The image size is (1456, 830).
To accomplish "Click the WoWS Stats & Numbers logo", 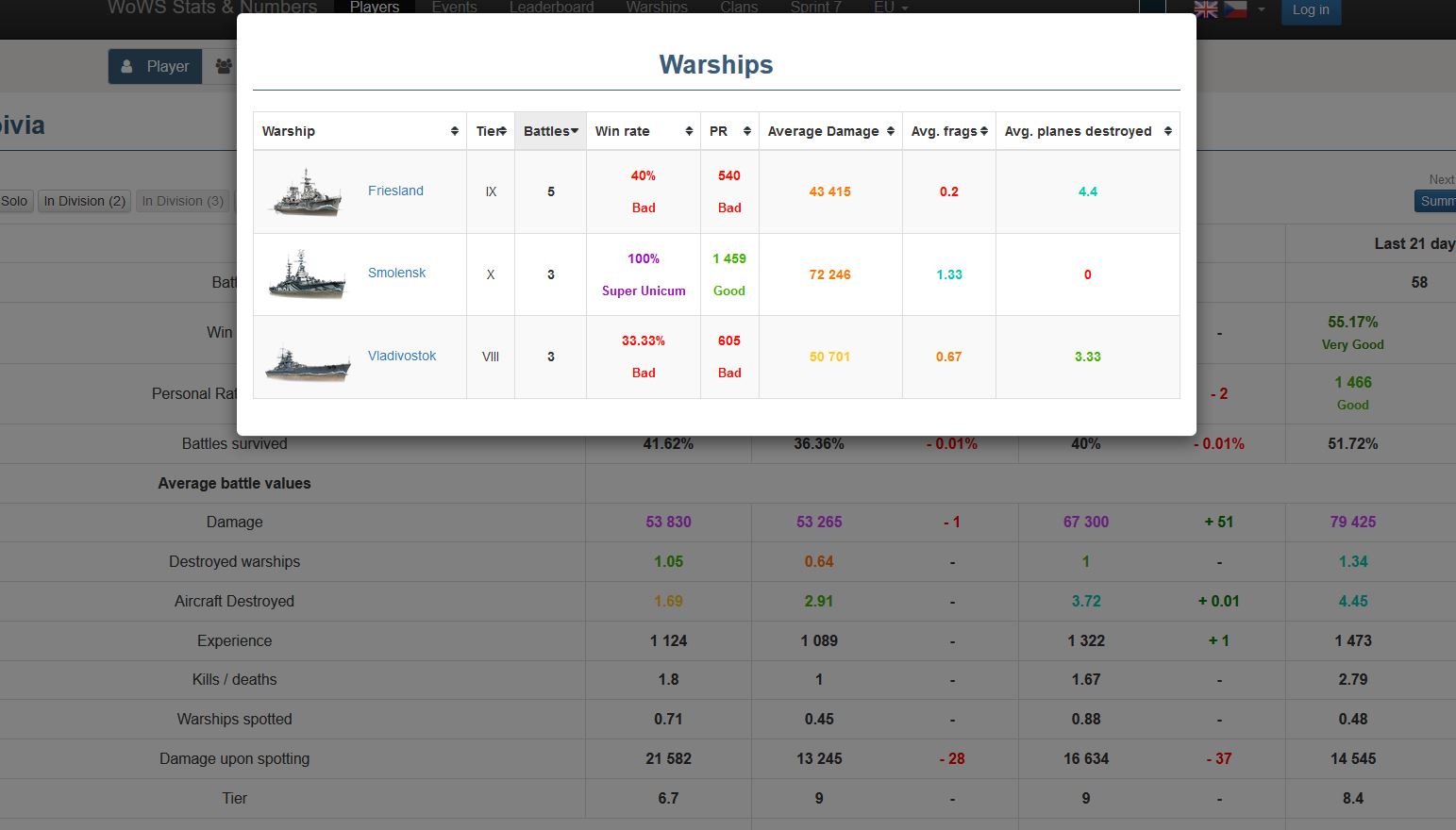I will [x=212, y=8].
